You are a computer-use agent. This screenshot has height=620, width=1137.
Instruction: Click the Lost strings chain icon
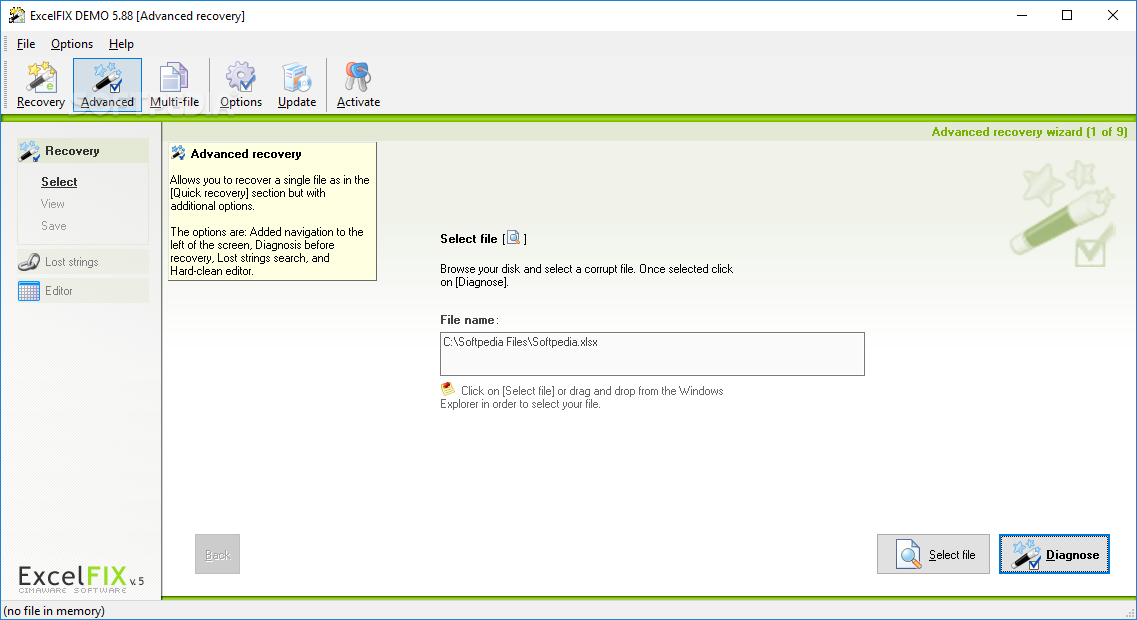click(x=29, y=262)
